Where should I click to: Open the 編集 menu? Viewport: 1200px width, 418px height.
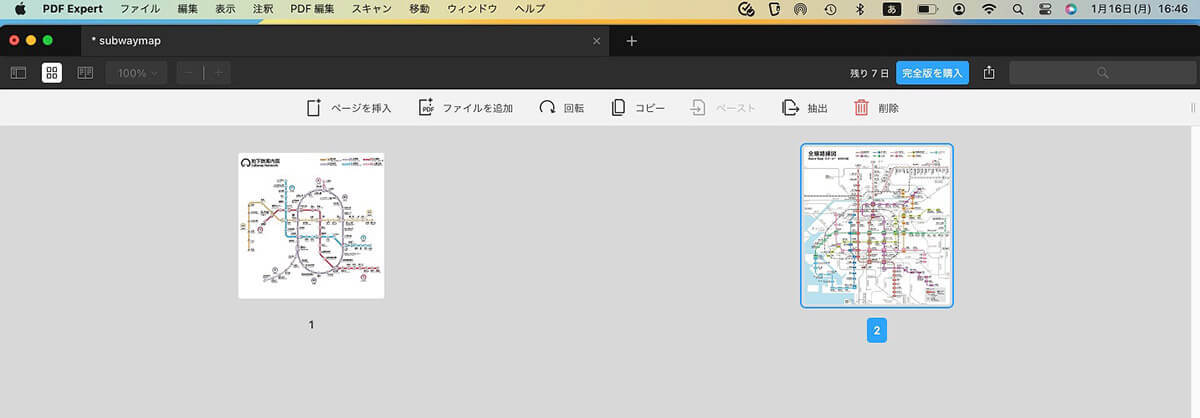[x=187, y=9]
